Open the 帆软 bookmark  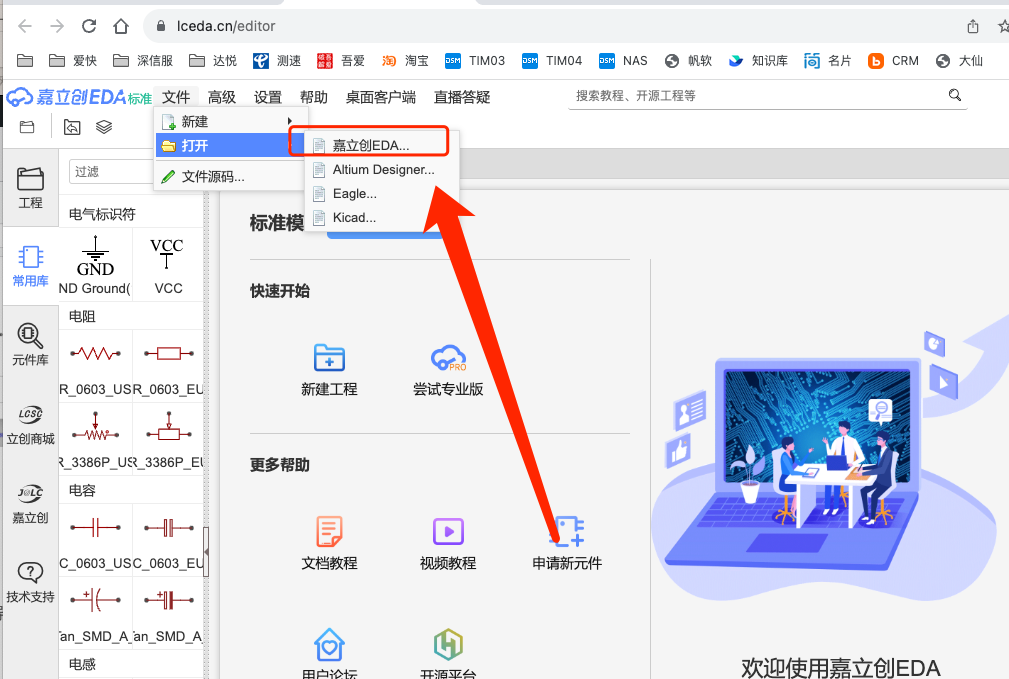[688, 60]
